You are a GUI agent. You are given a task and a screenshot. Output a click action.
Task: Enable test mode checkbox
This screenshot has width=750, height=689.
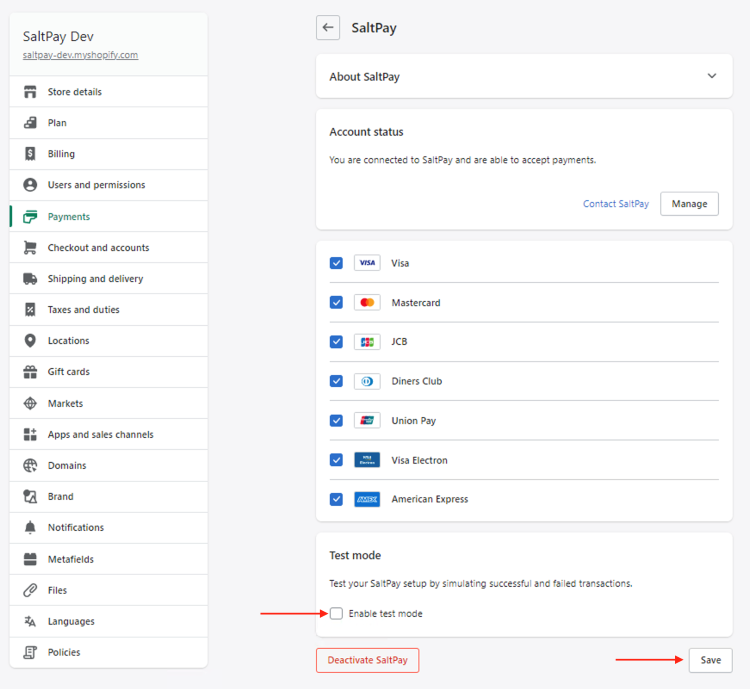336,613
